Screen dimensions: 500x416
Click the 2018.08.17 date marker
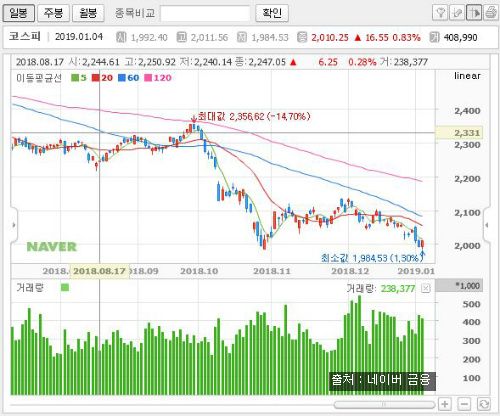[100, 271]
